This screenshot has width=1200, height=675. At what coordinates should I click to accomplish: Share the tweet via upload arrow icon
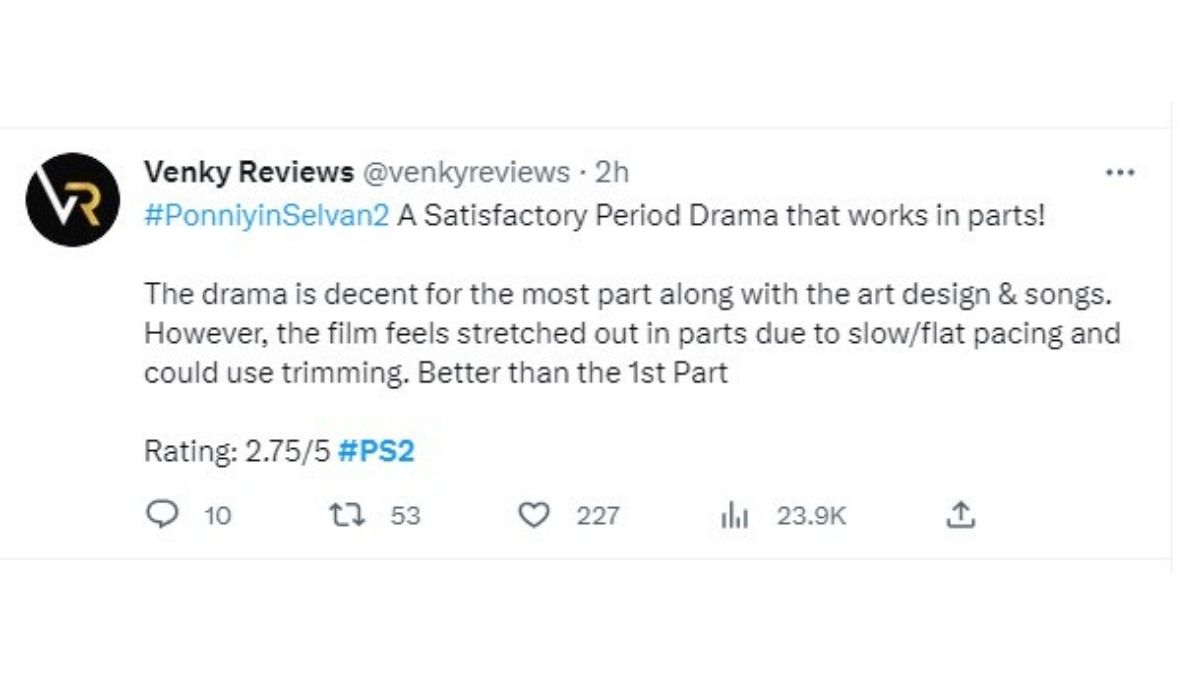point(960,515)
